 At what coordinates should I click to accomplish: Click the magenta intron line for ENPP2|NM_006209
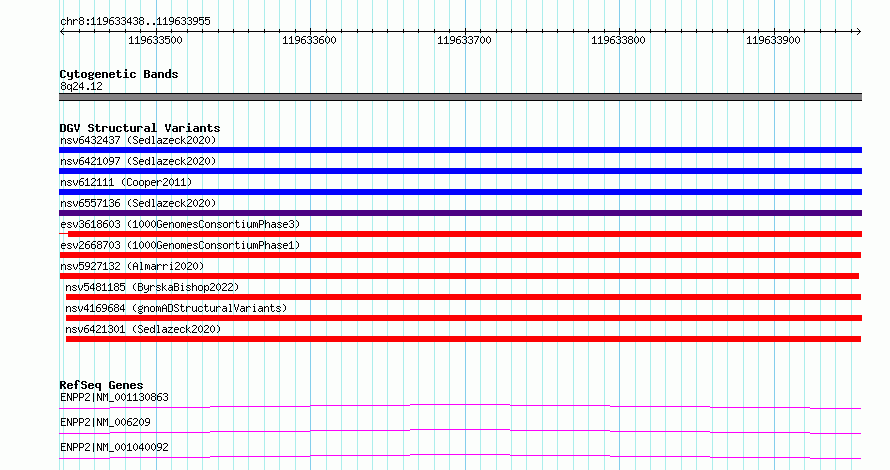pos(460,431)
